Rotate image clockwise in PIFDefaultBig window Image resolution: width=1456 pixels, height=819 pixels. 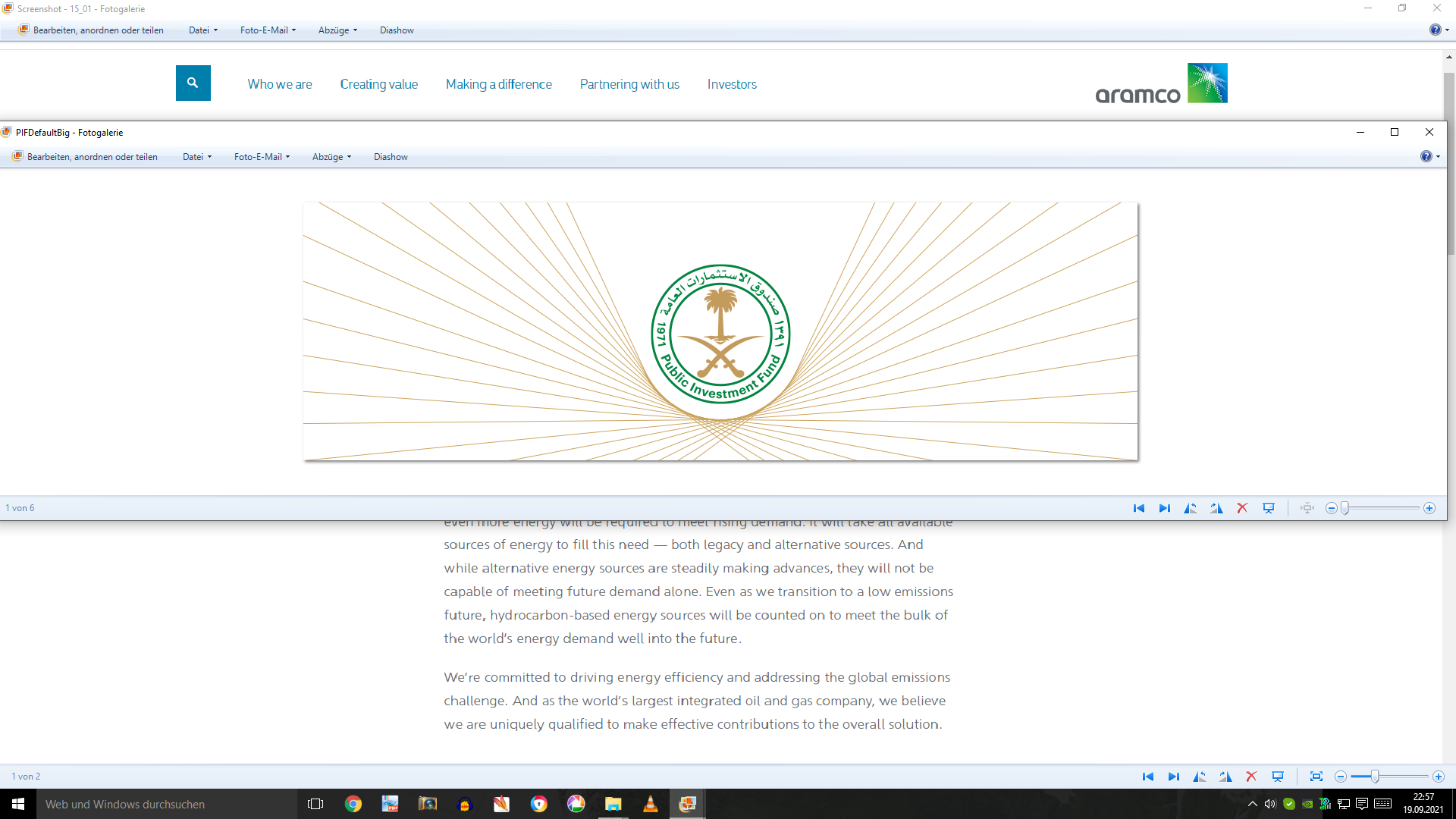point(1216,508)
